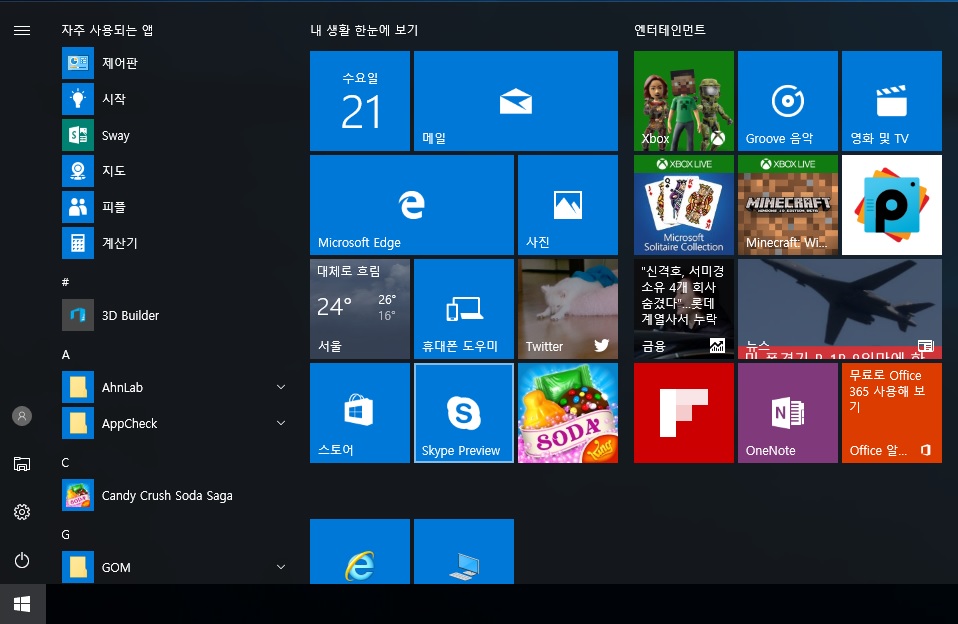Click the 엔터테인먼트 group header
This screenshot has height=624, width=958.
click(670, 30)
